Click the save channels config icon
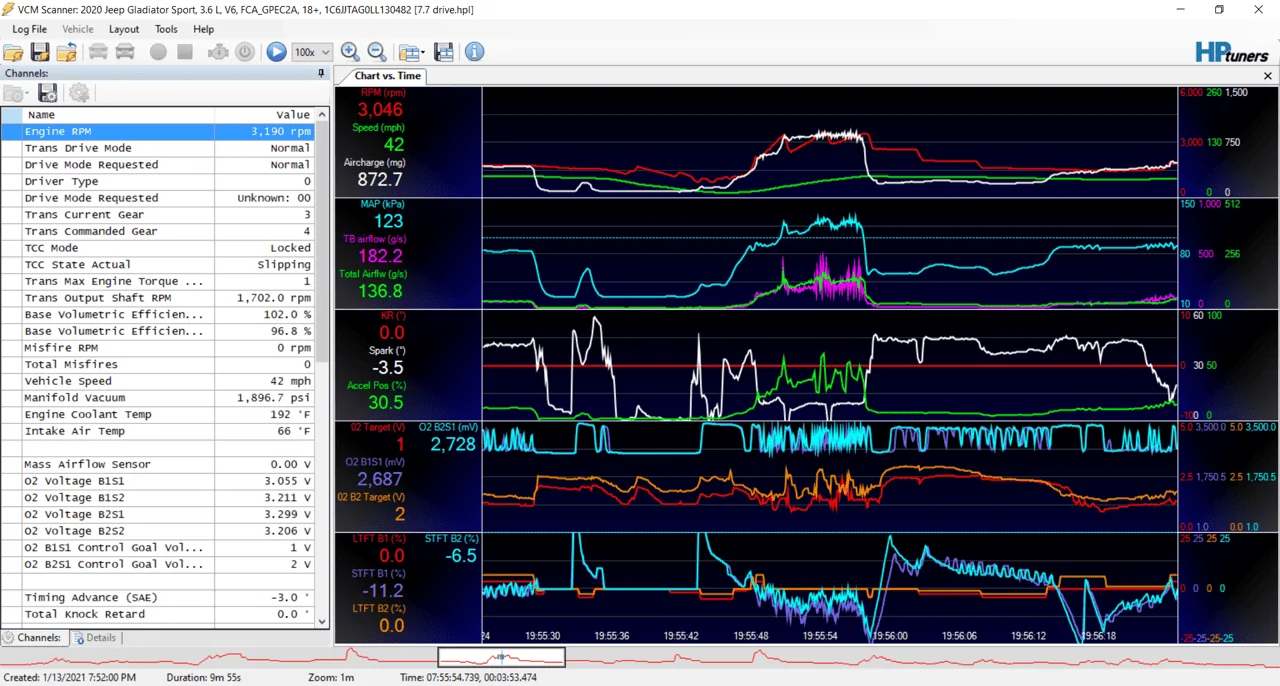The image size is (1280, 686). click(47, 93)
